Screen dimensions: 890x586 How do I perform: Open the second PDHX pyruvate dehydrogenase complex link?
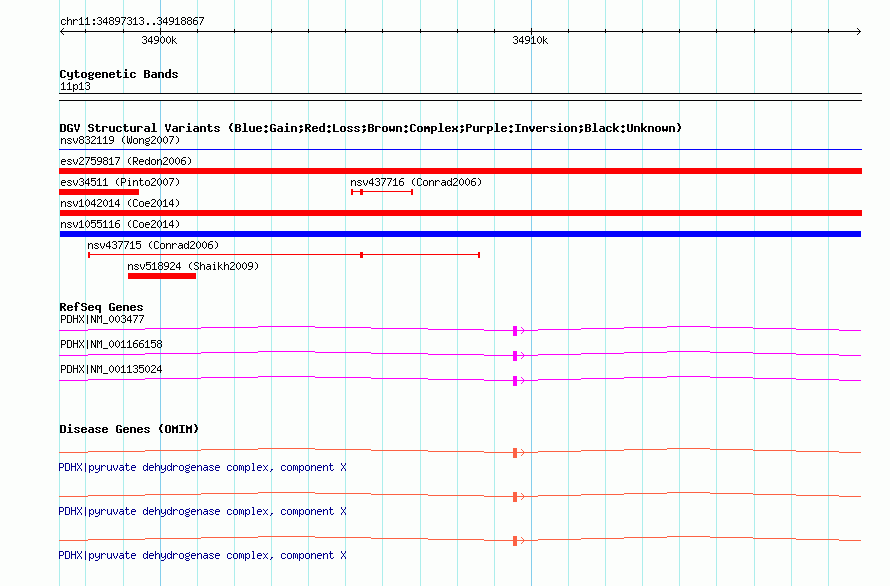(203, 512)
